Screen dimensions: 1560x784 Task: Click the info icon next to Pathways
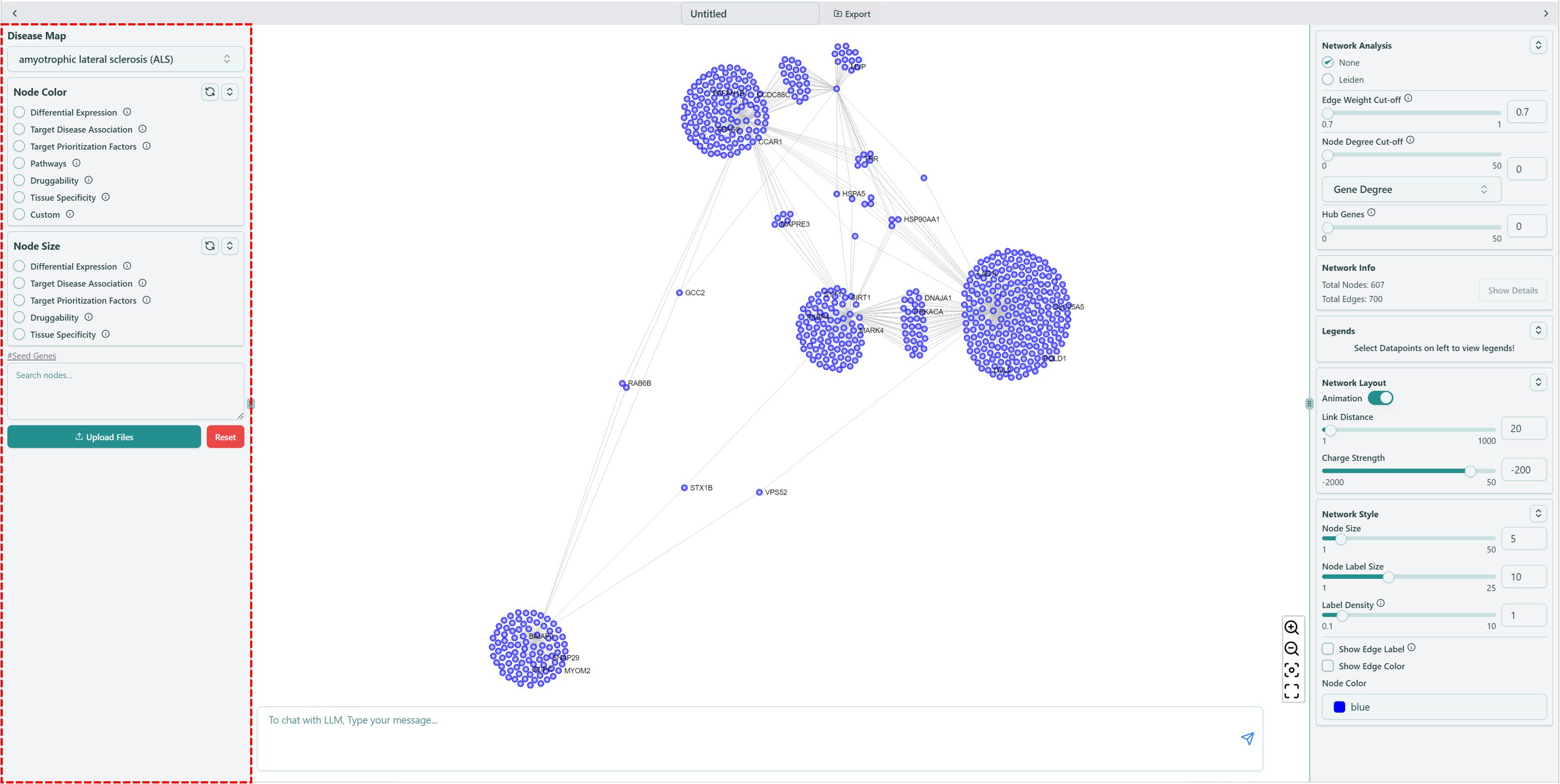pos(76,163)
